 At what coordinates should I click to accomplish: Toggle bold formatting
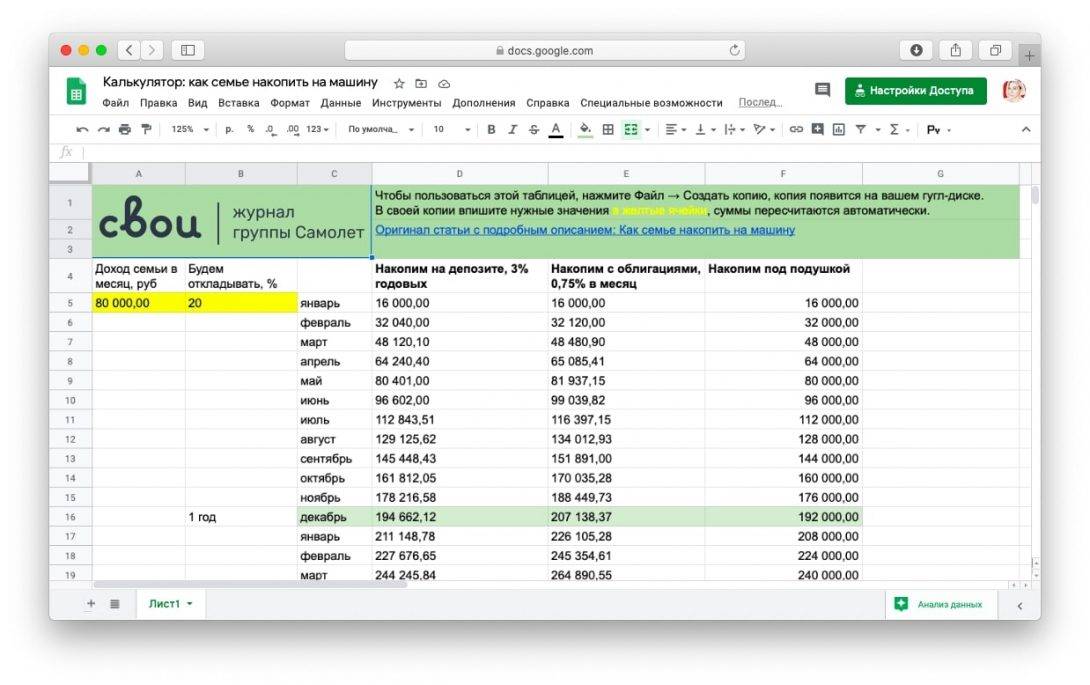[x=491, y=129]
